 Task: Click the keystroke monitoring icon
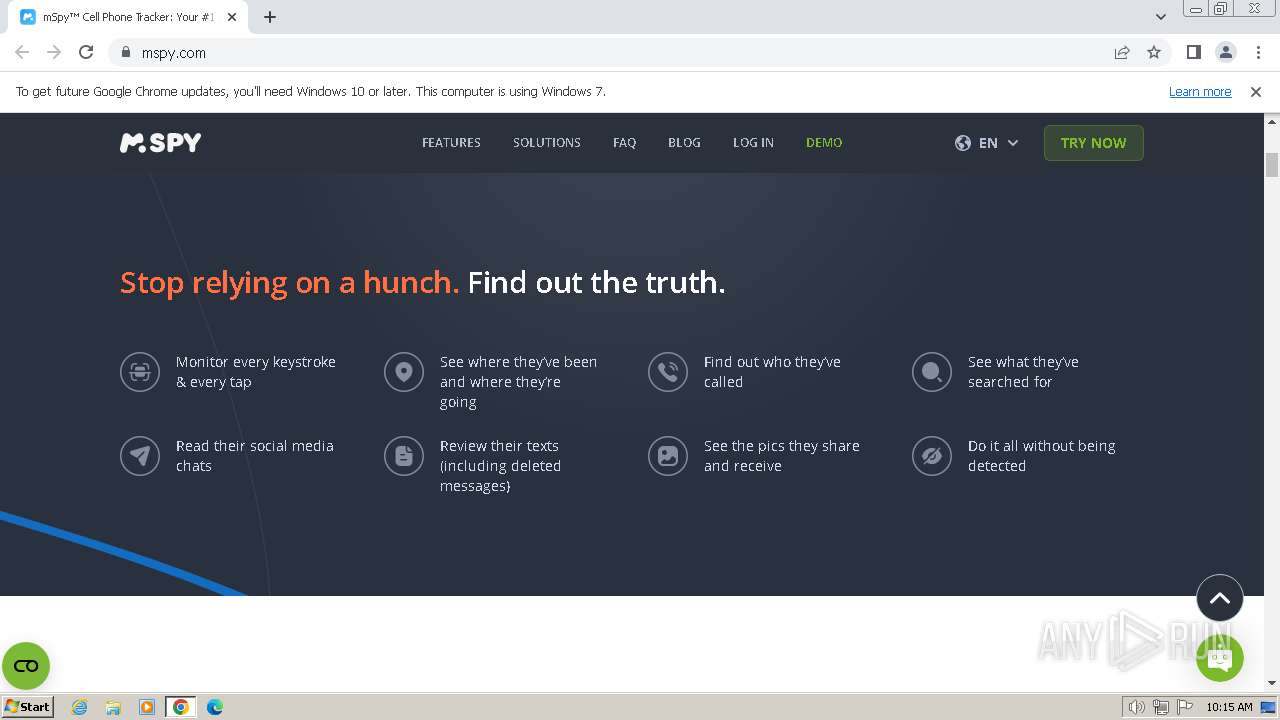click(x=140, y=372)
